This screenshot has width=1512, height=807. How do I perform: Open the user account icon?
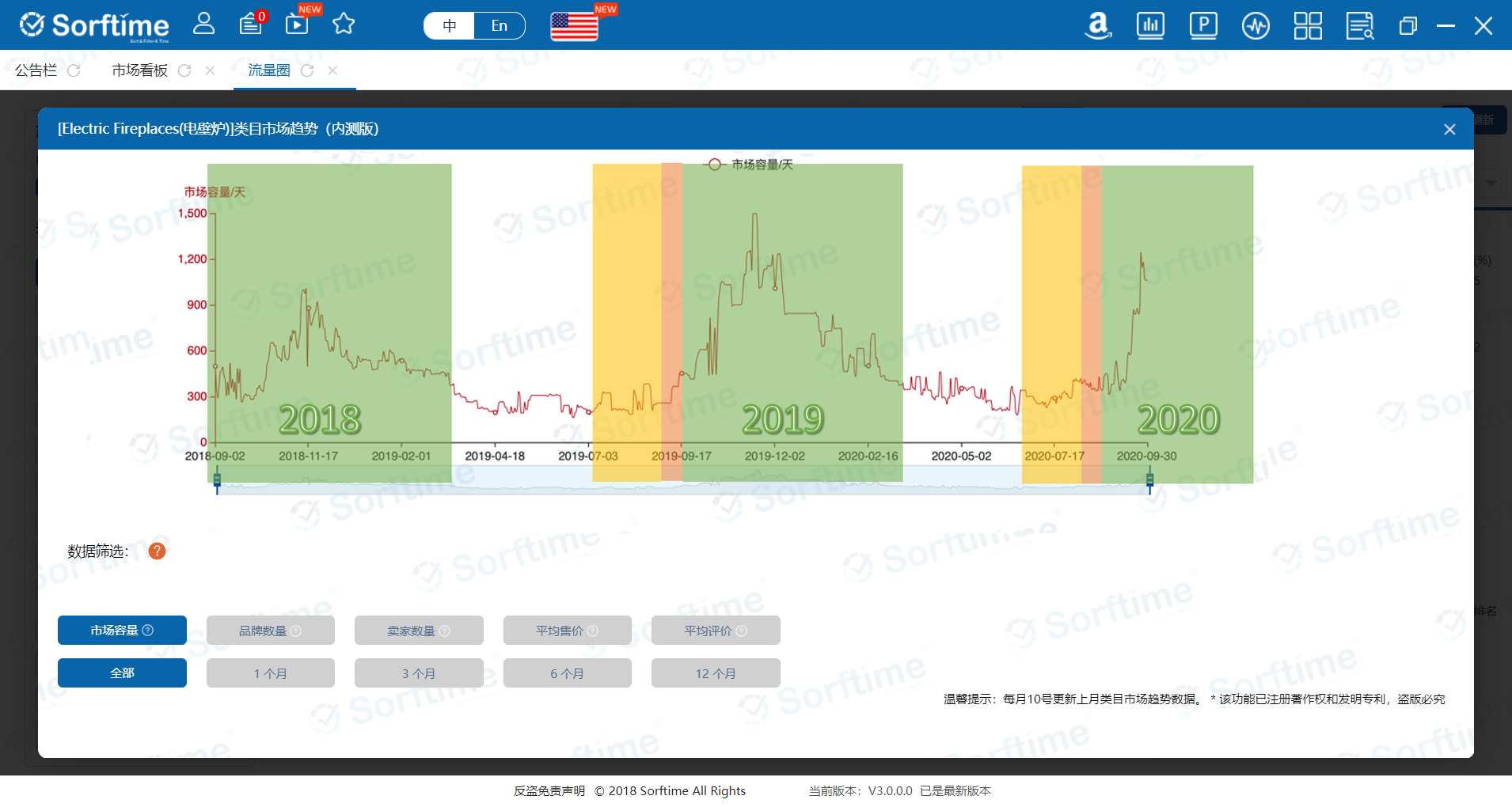203,24
